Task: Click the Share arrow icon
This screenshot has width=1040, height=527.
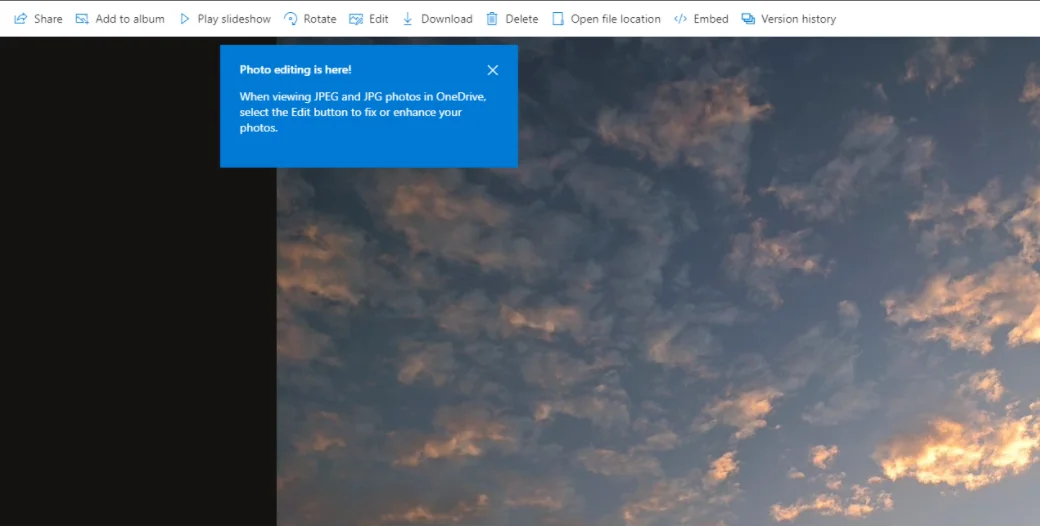Action: [x=20, y=19]
